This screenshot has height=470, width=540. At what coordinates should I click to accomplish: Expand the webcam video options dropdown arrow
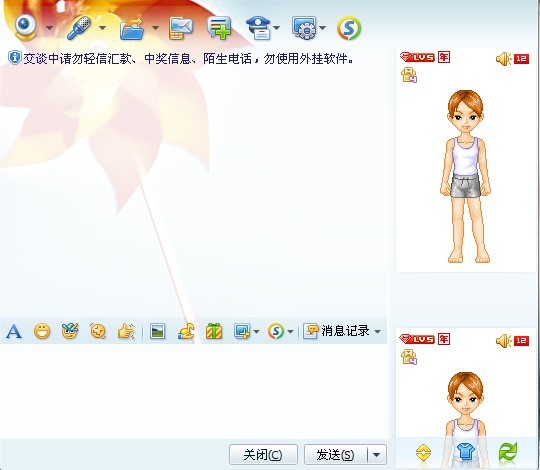(x=50, y=28)
